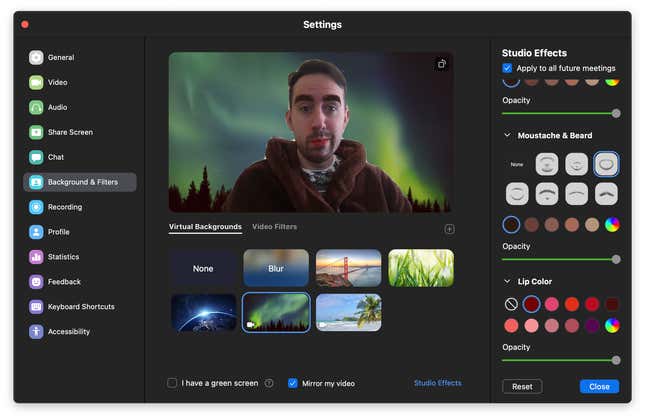This screenshot has height=419, width=645.
Task: Pick the lightest tan beard color swatch
Action: (592, 225)
